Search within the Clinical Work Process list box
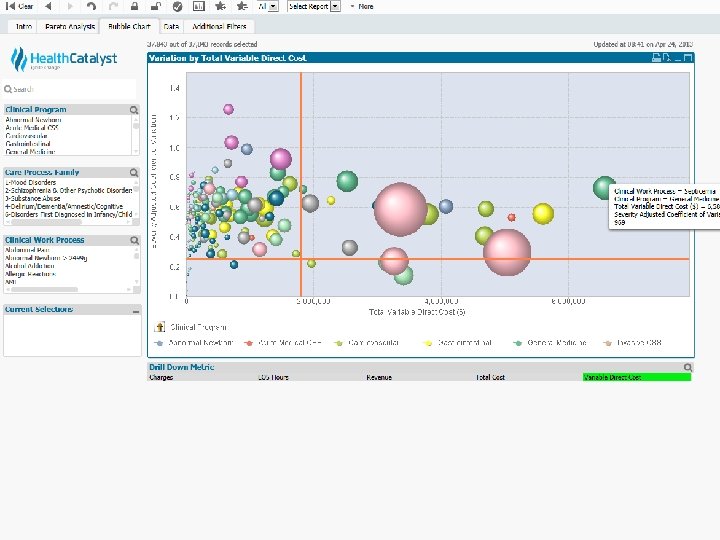The height and width of the screenshot is (540, 720). pyautogui.click(x=134, y=240)
